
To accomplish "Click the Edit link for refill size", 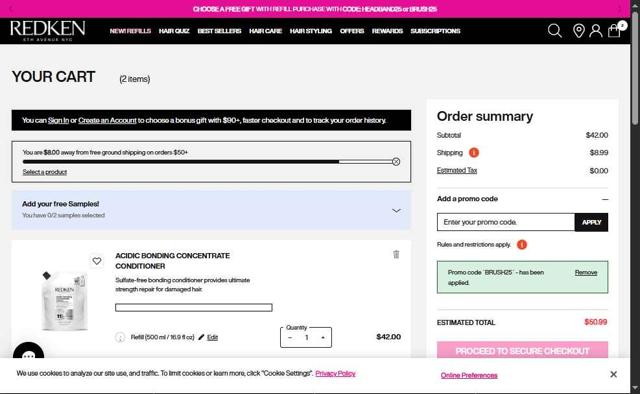I will 212,337.
